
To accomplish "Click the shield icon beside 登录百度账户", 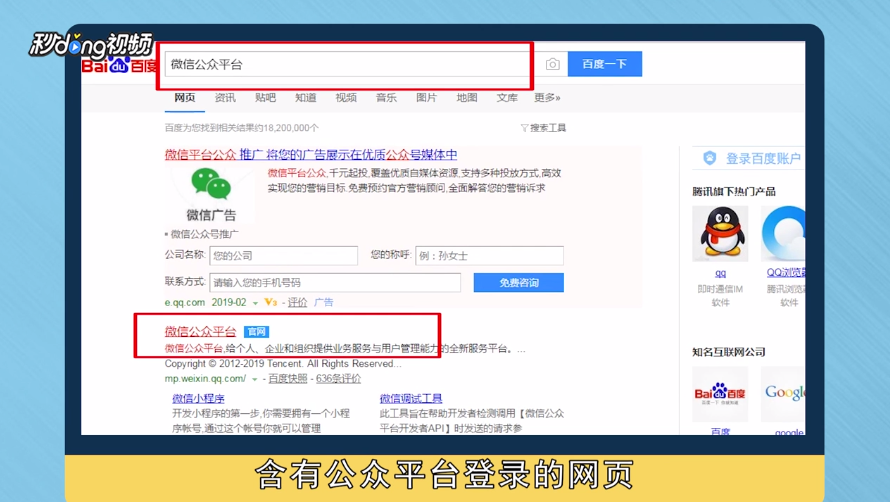I will [x=710, y=158].
